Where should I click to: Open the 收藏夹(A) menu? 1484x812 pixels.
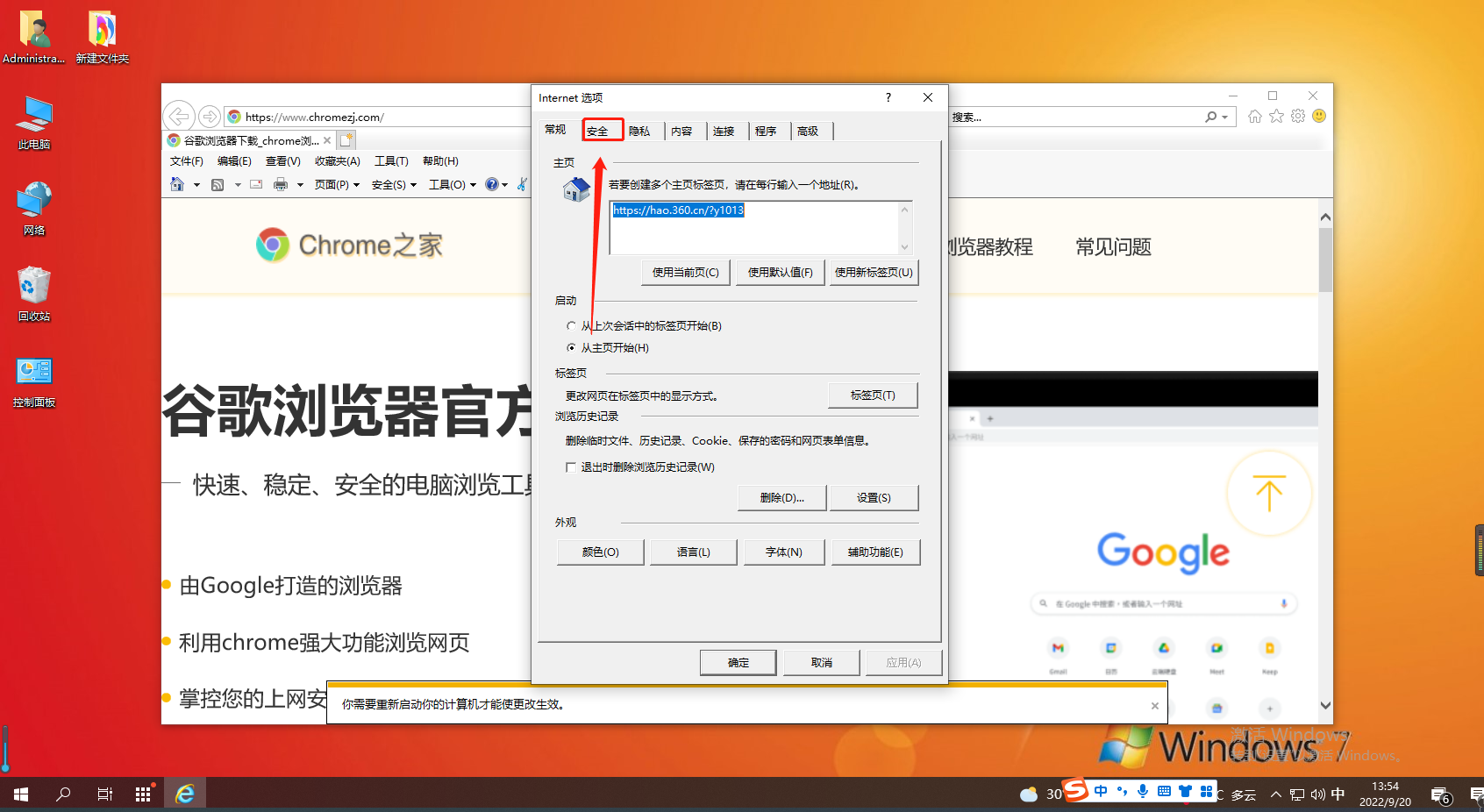tap(337, 160)
